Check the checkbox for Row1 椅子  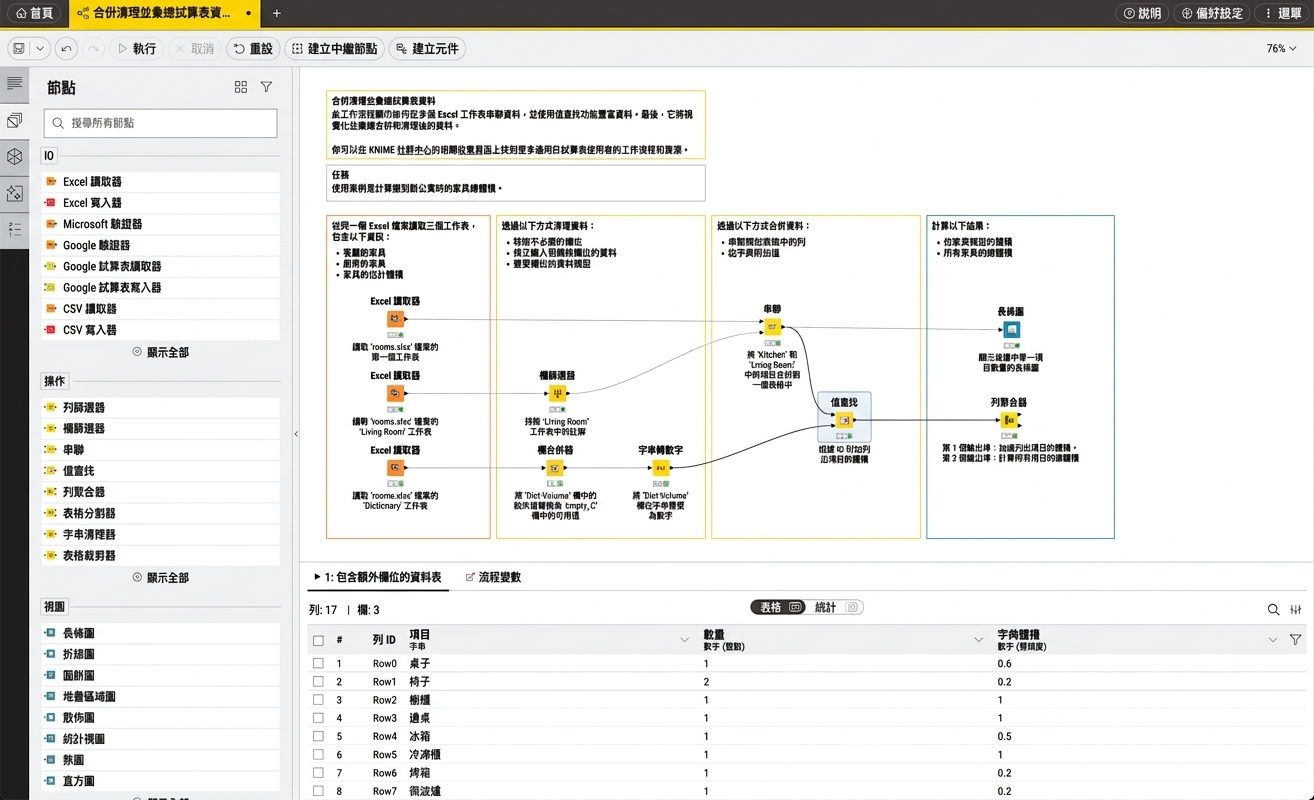(x=318, y=682)
